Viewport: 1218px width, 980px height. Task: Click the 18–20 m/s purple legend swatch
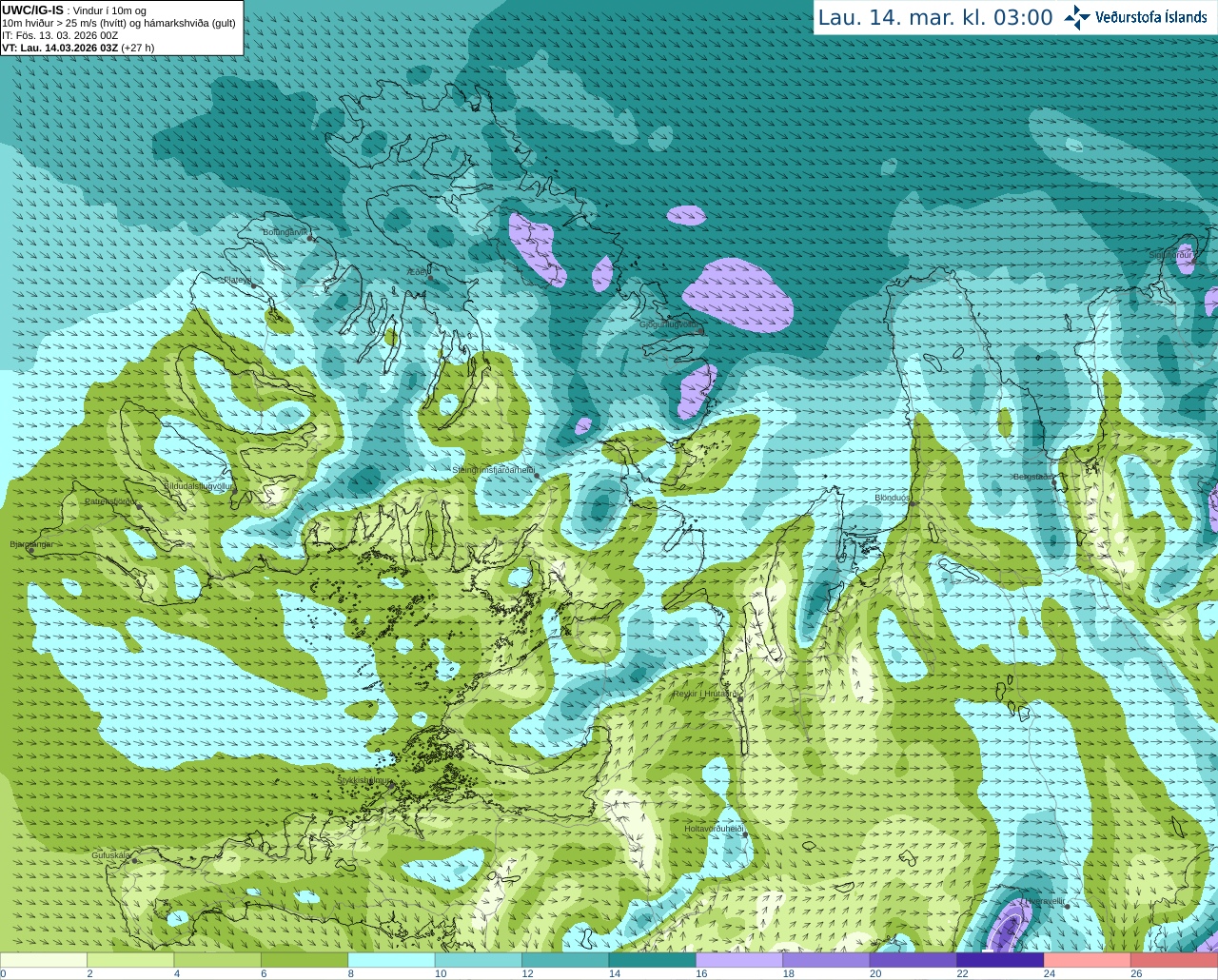[x=826, y=960]
